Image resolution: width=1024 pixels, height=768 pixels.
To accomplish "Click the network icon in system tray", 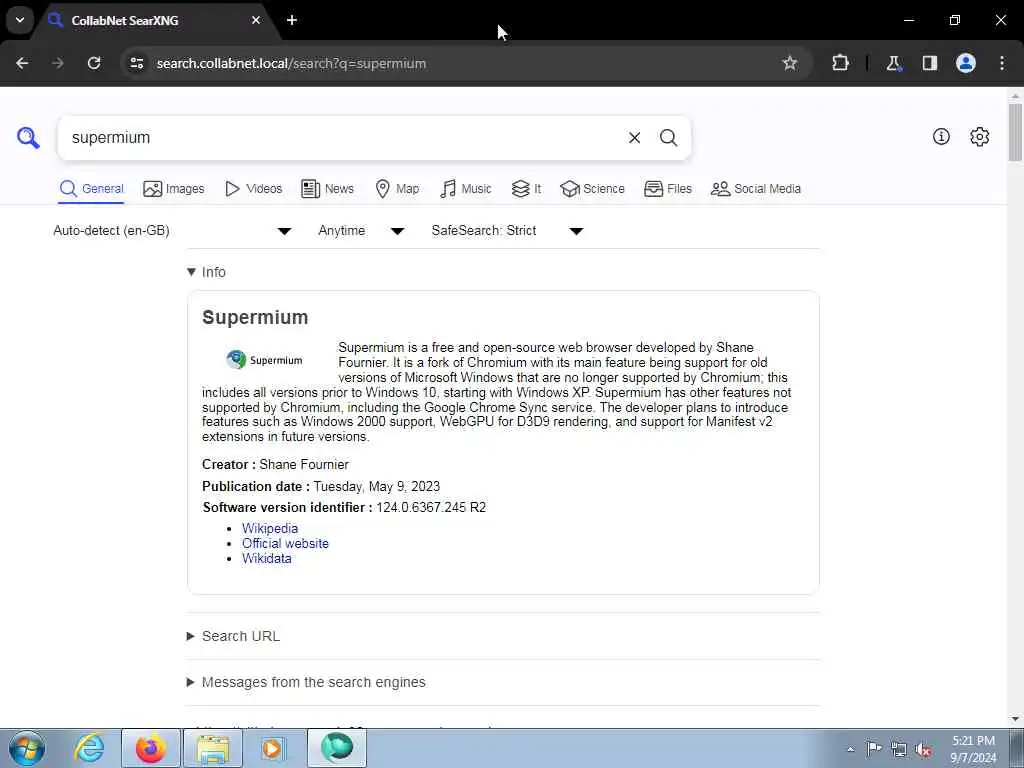I will 899,749.
